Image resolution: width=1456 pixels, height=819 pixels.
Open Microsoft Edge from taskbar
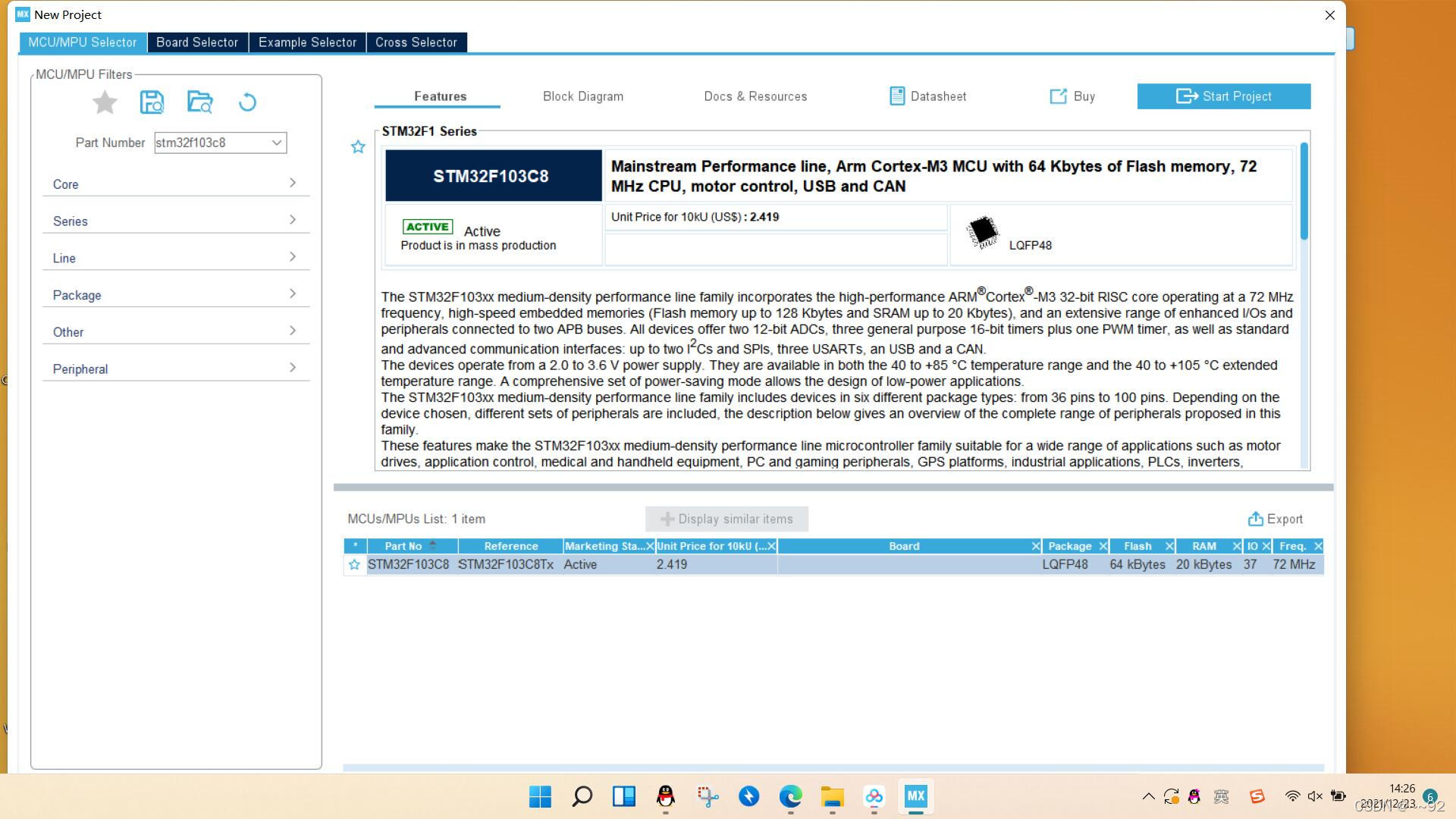tap(790, 796)
